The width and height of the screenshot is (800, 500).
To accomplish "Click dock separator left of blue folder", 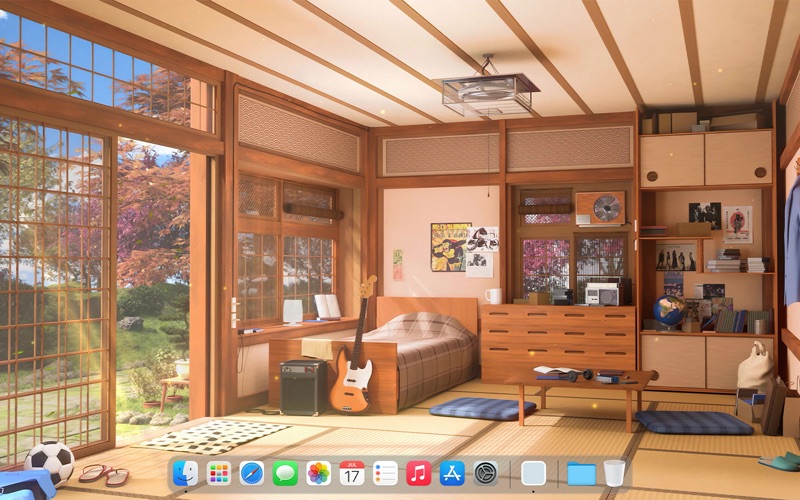I will (x=557, y=473).
